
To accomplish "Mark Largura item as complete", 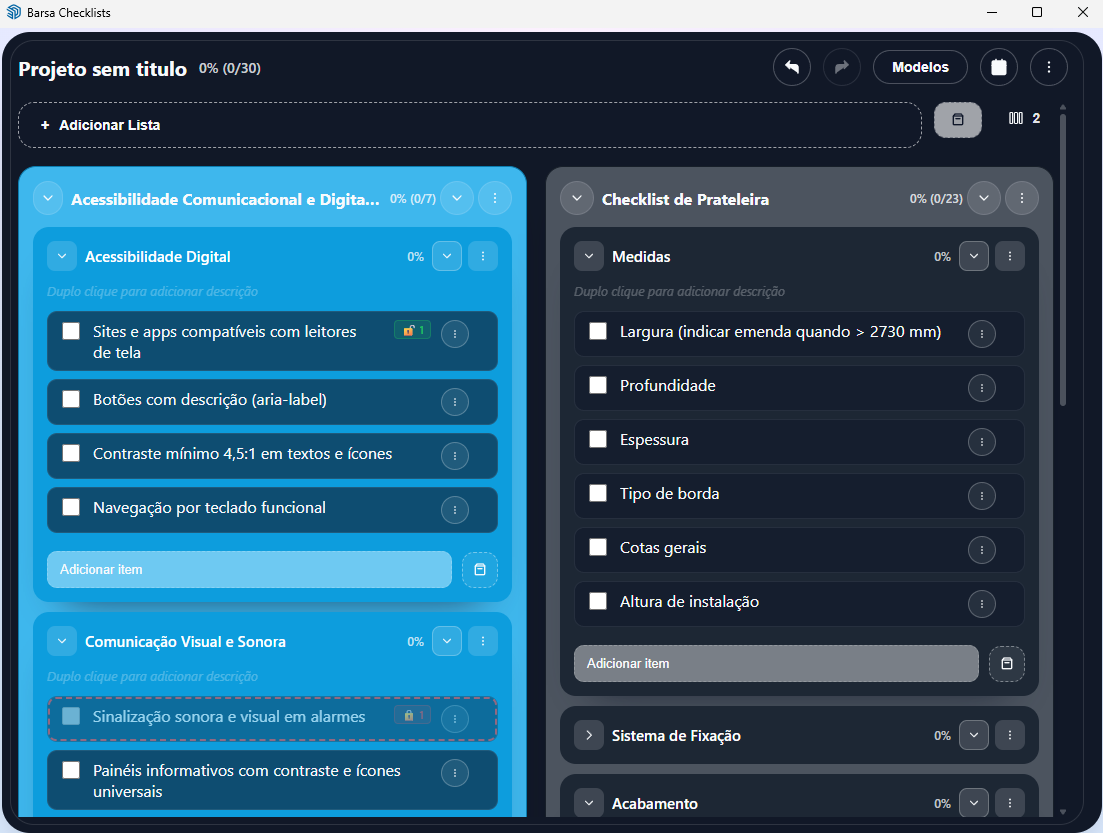I will [x=597, y=331].
